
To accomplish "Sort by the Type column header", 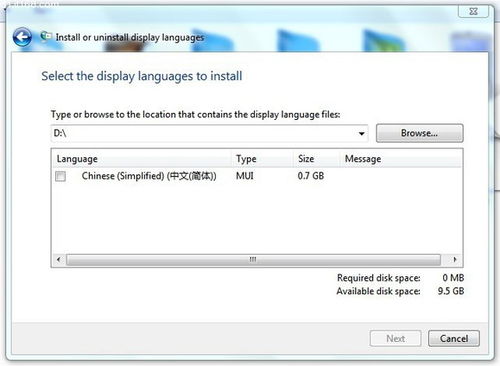I will click(262, 159).
